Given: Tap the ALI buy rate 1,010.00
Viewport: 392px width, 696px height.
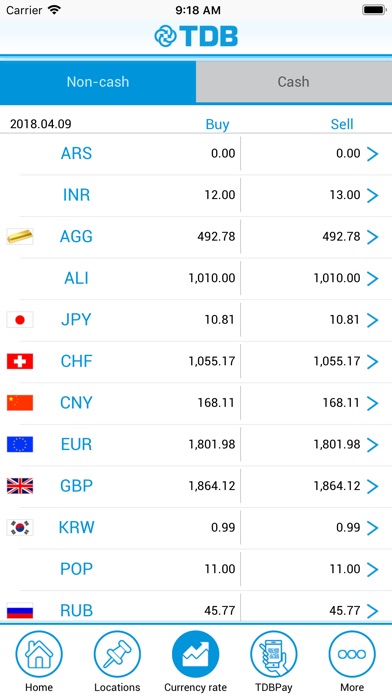Looking at the screenshot, I should pos(212,278).
